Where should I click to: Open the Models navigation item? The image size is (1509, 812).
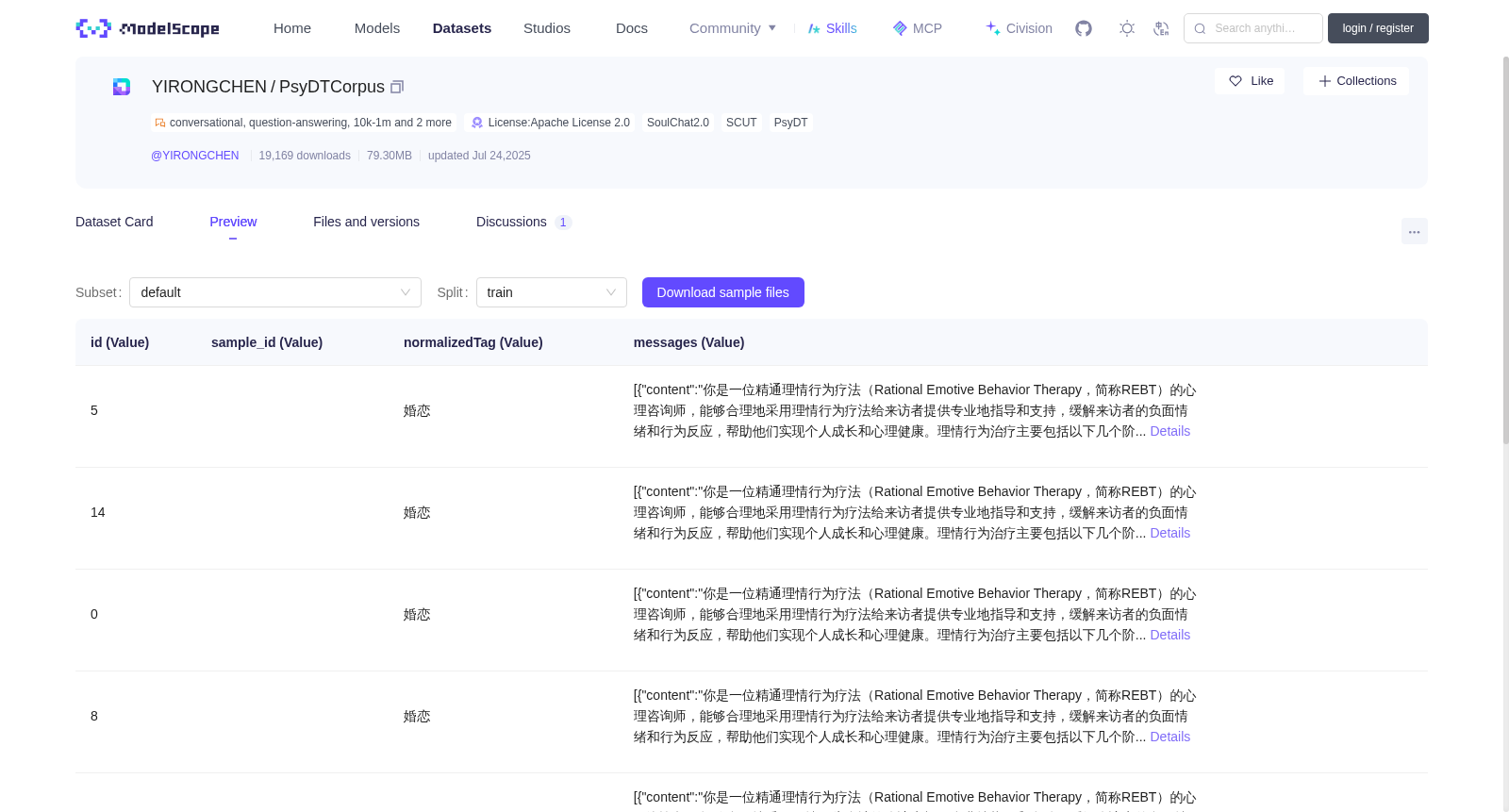[377, 28]
